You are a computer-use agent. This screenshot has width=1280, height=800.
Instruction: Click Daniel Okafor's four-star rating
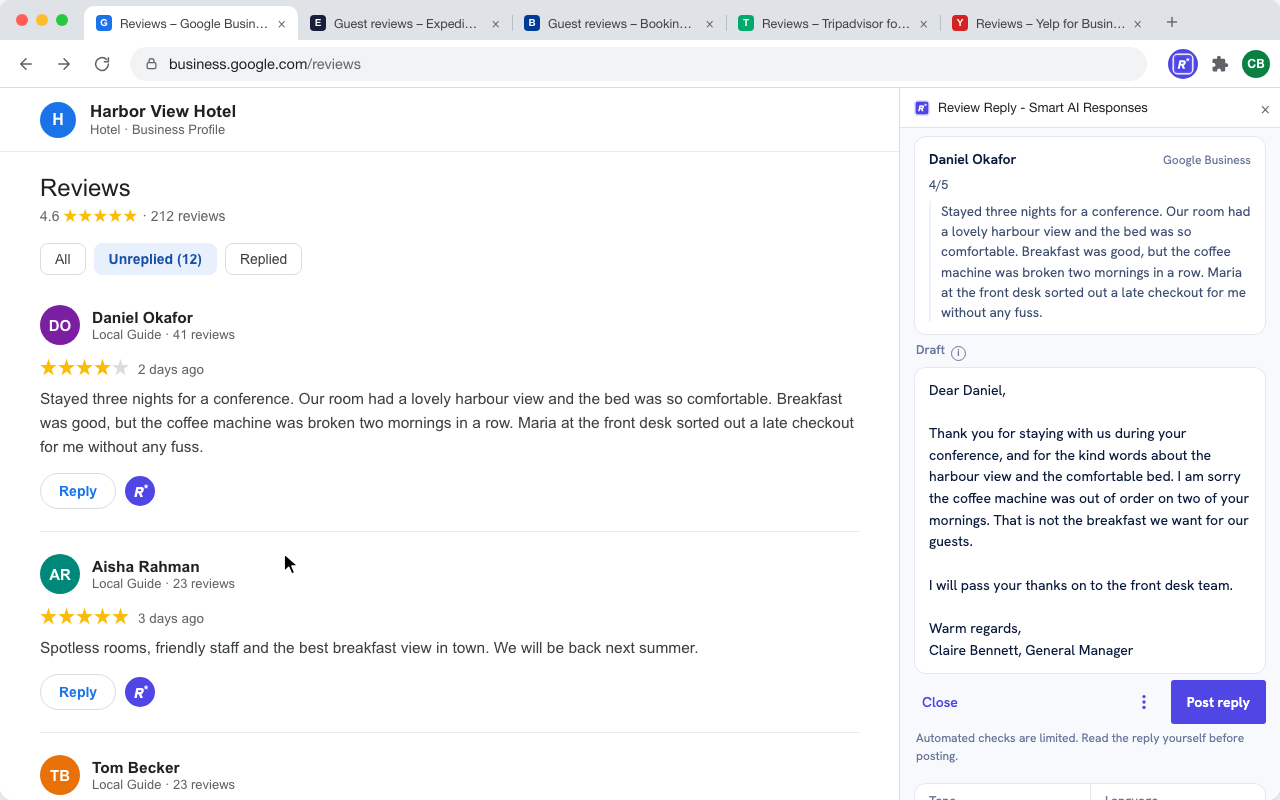click(84, 368)
